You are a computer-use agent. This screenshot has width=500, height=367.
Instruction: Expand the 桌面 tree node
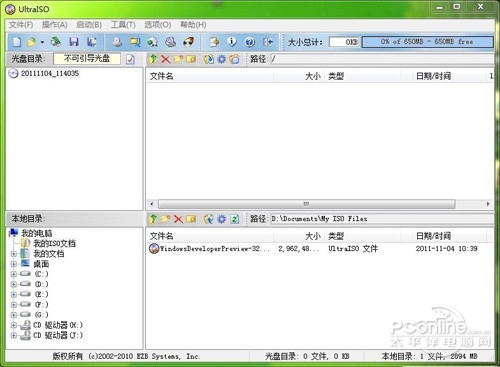tap(14, 264)
